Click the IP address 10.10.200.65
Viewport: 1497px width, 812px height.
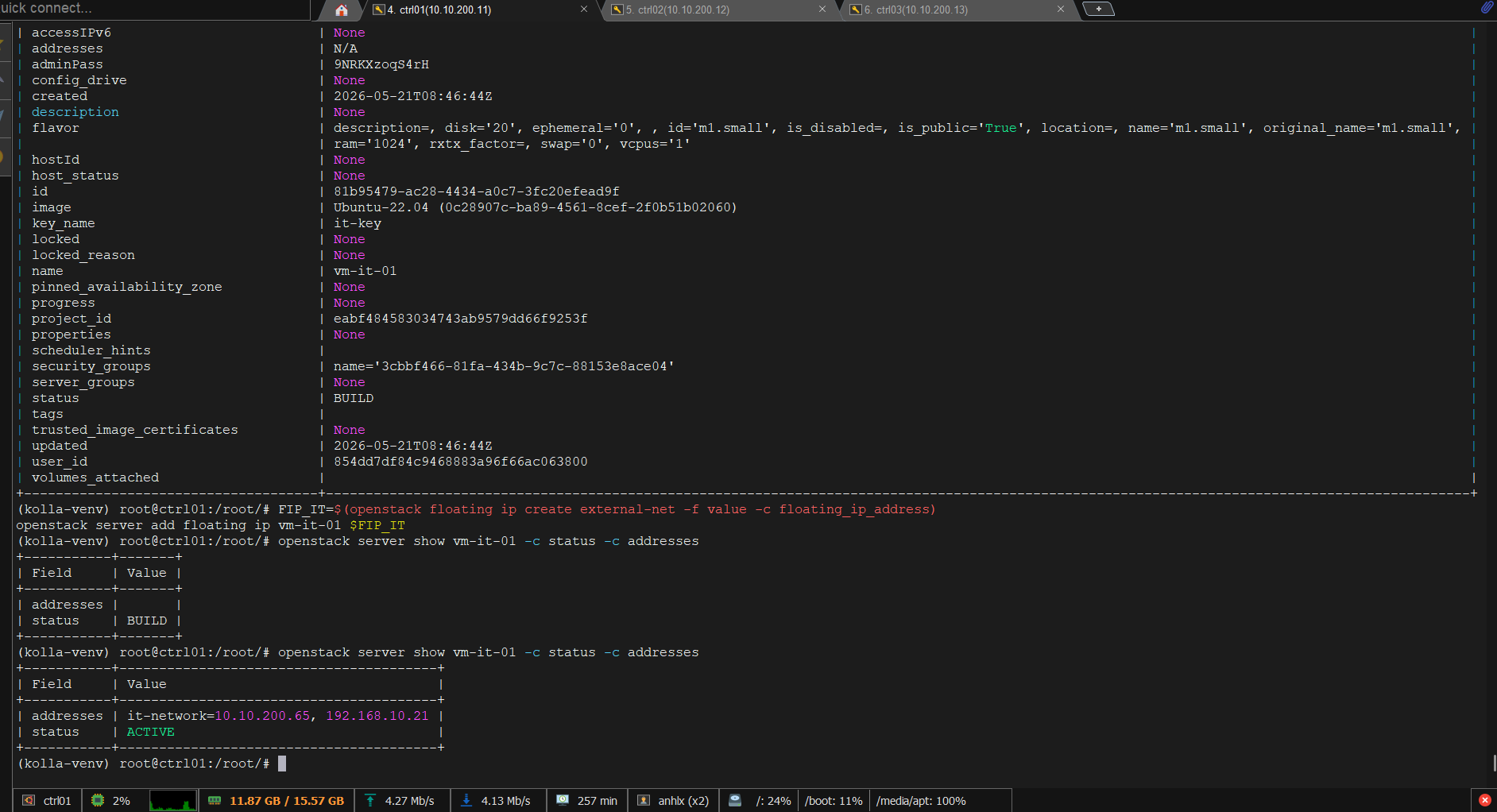click(x=262, y=716)
